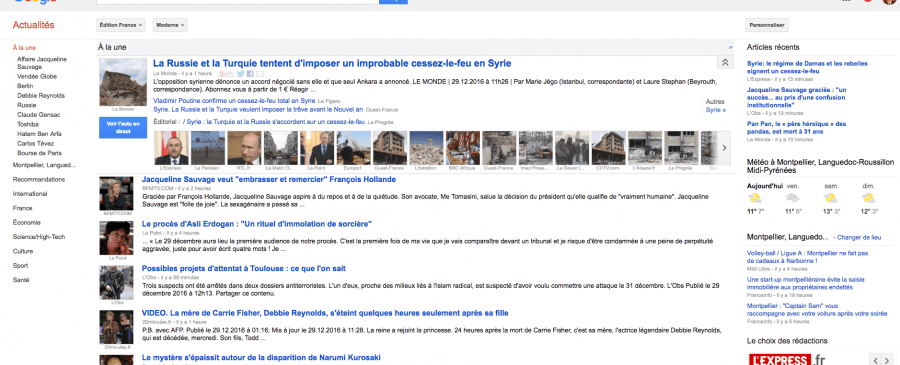Select Montpellier, Langued... sidebar section
Screen dimensions: 900x365
coord(44,165)
